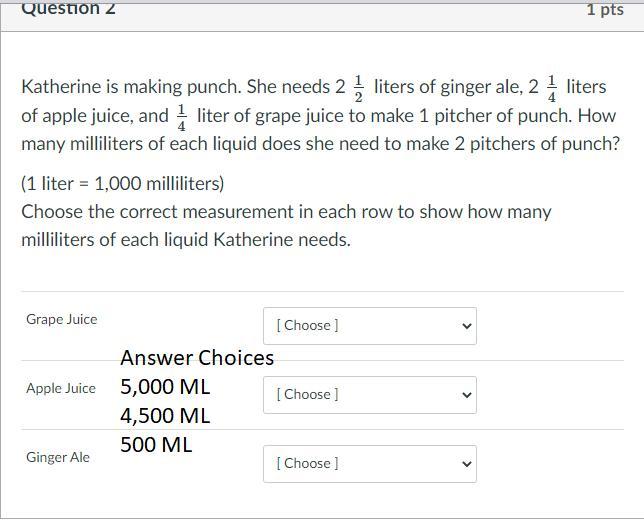The height and width of the screenshot is (521, 644).
Task: Click the 'Choose the correct measurement' instruction line
Action: click(x=286, y=212)
